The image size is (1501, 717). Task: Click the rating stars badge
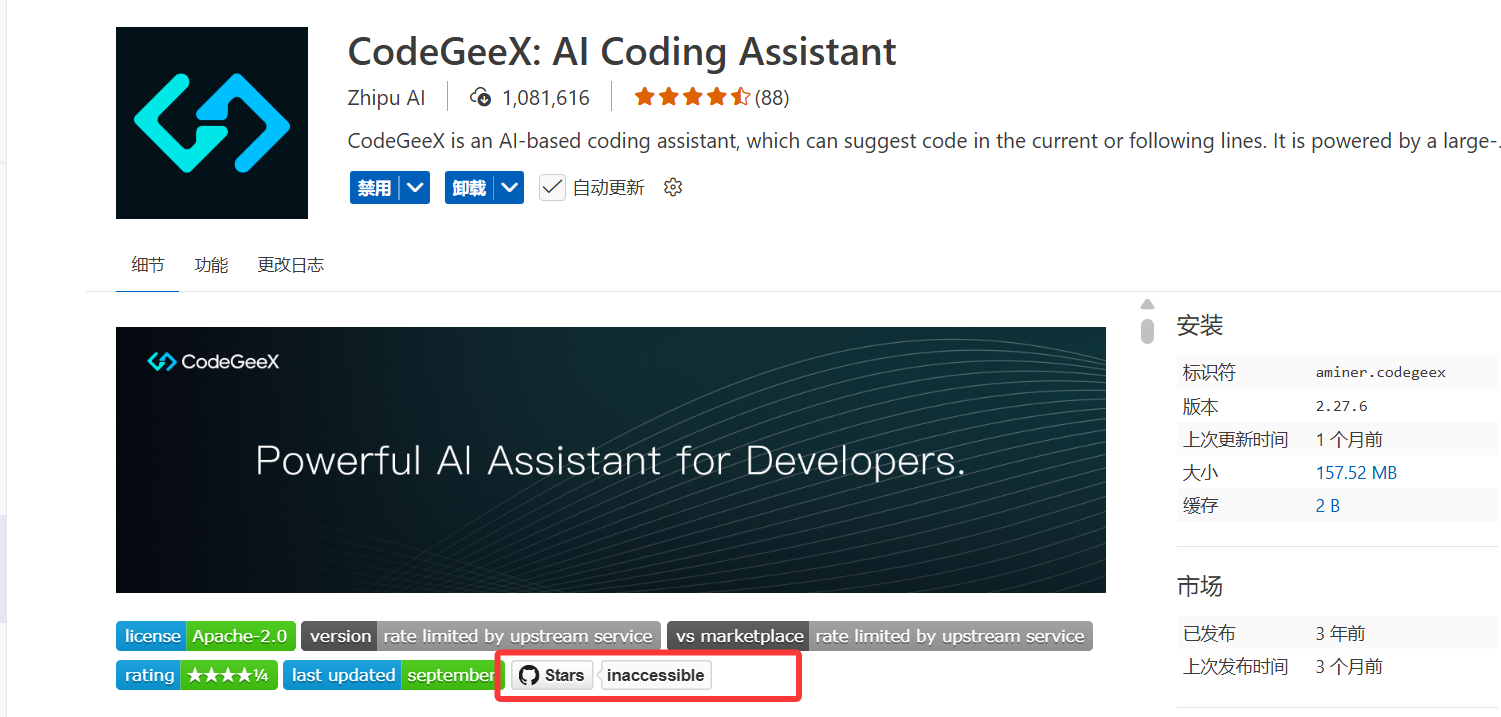197,675
